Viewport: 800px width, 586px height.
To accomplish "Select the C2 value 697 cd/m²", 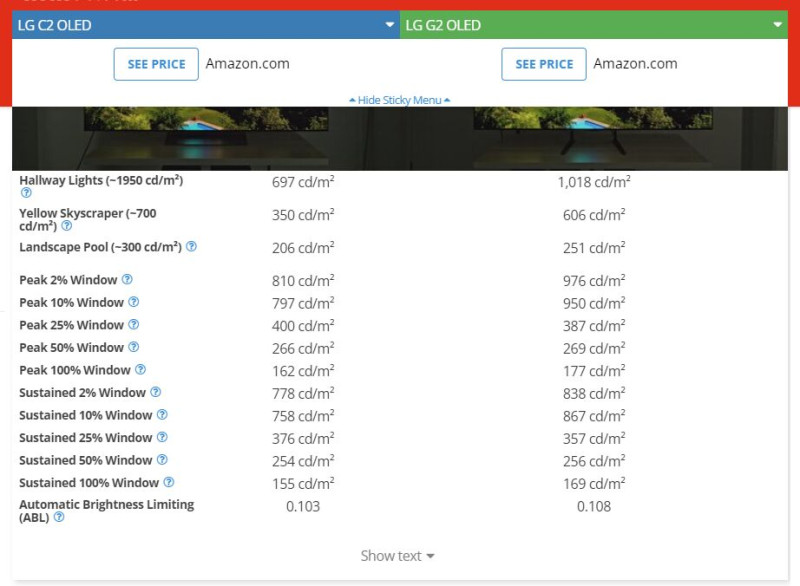I will tap(303, 182).
